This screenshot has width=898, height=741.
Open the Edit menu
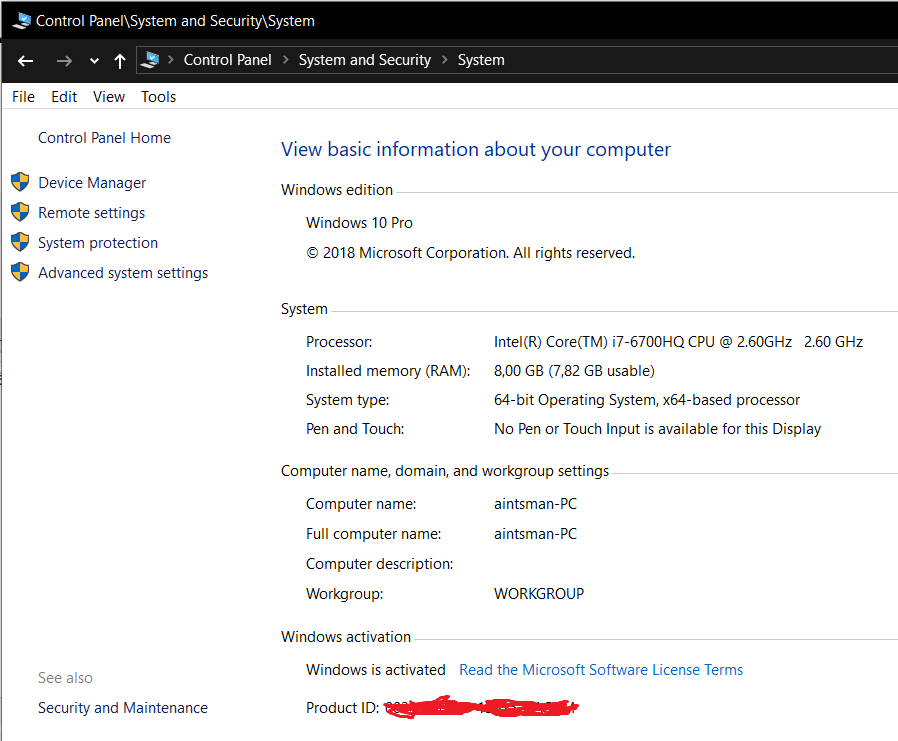coord(64,97)
